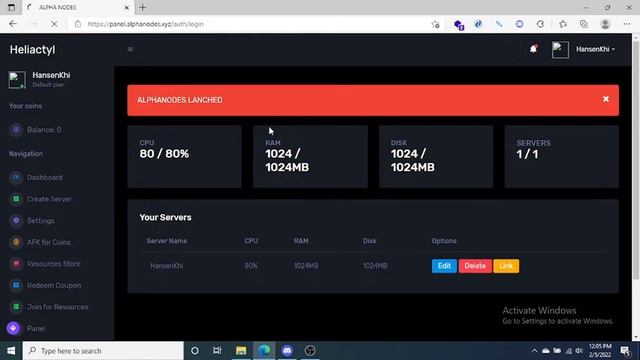Click the Create Server sidebar icon
The image size is (640, 360).
pos(16,199)
